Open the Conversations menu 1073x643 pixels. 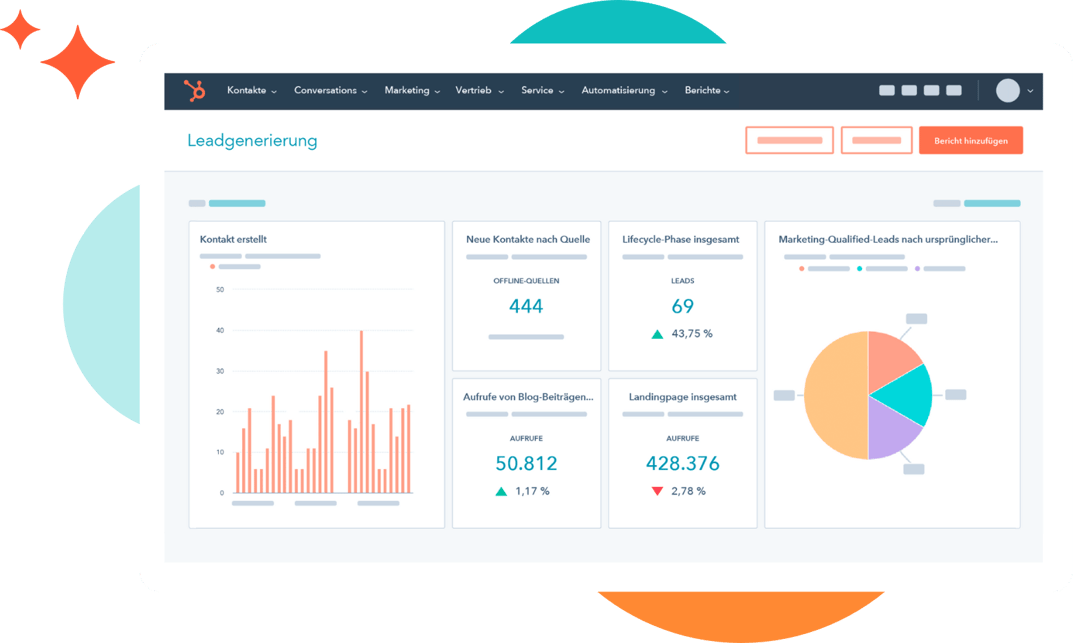tap(330, 91)
